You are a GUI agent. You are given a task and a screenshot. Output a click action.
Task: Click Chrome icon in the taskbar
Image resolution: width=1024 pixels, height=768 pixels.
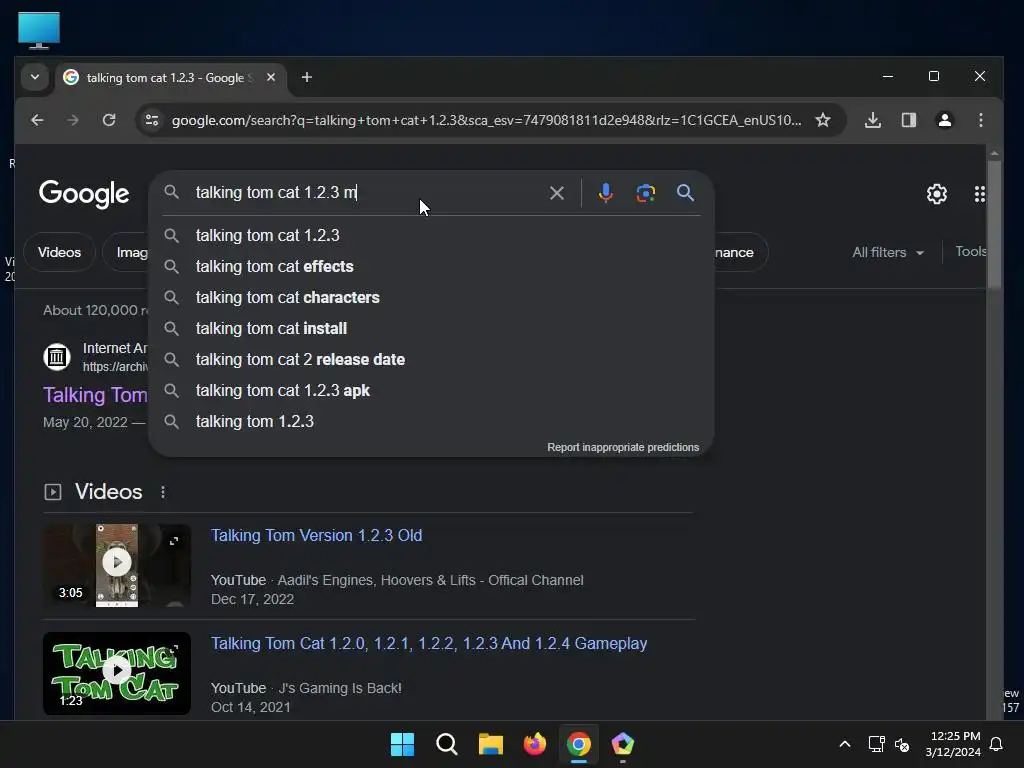(579, 744)
